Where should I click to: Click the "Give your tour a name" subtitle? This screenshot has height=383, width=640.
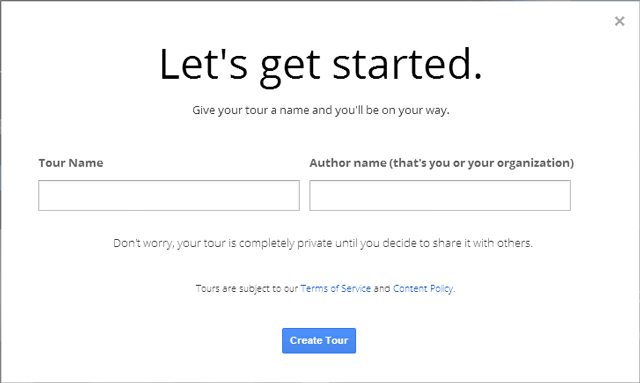tap(321, 110)
